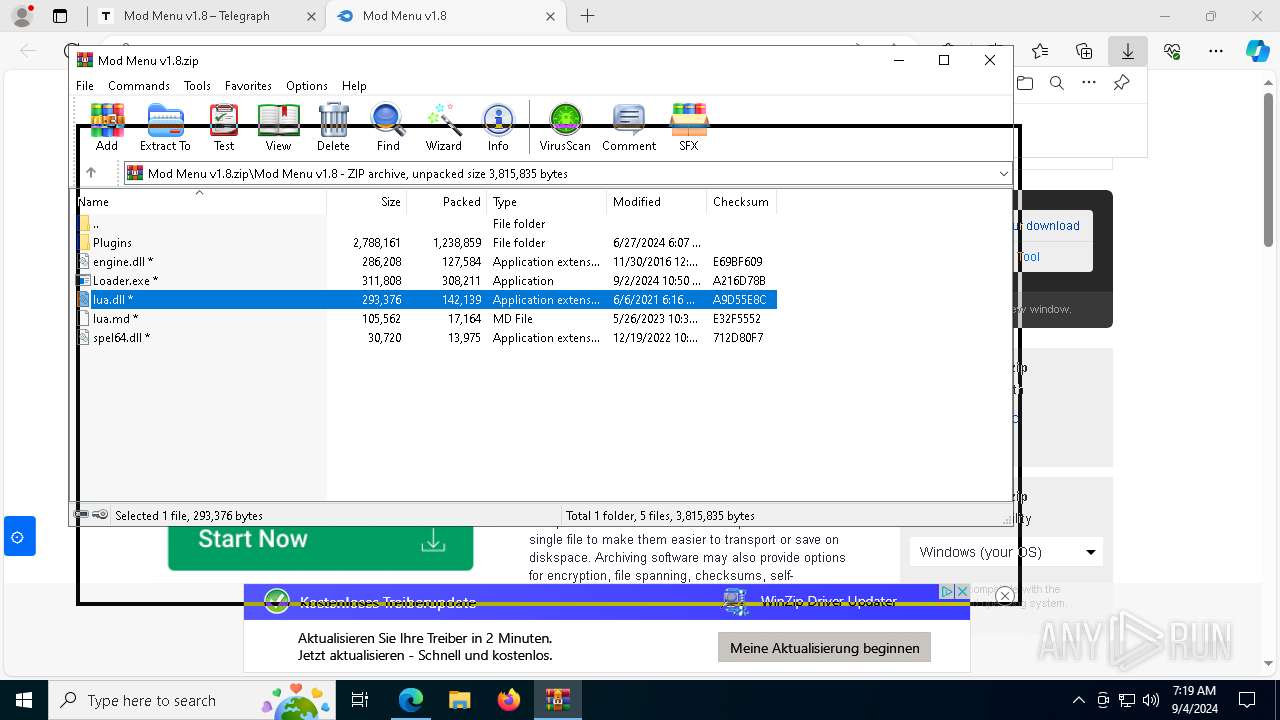Click the SFX toolbar icon

689,127
